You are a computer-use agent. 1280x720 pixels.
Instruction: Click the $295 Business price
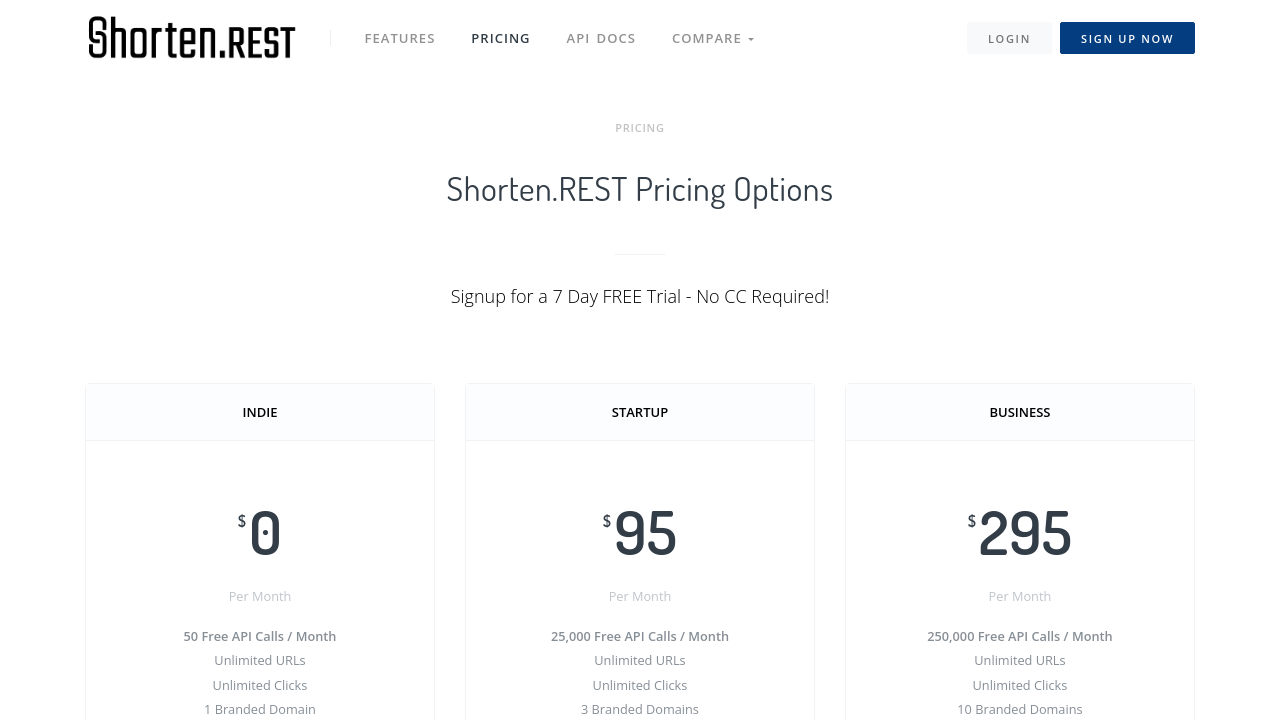click(1023, 533)
